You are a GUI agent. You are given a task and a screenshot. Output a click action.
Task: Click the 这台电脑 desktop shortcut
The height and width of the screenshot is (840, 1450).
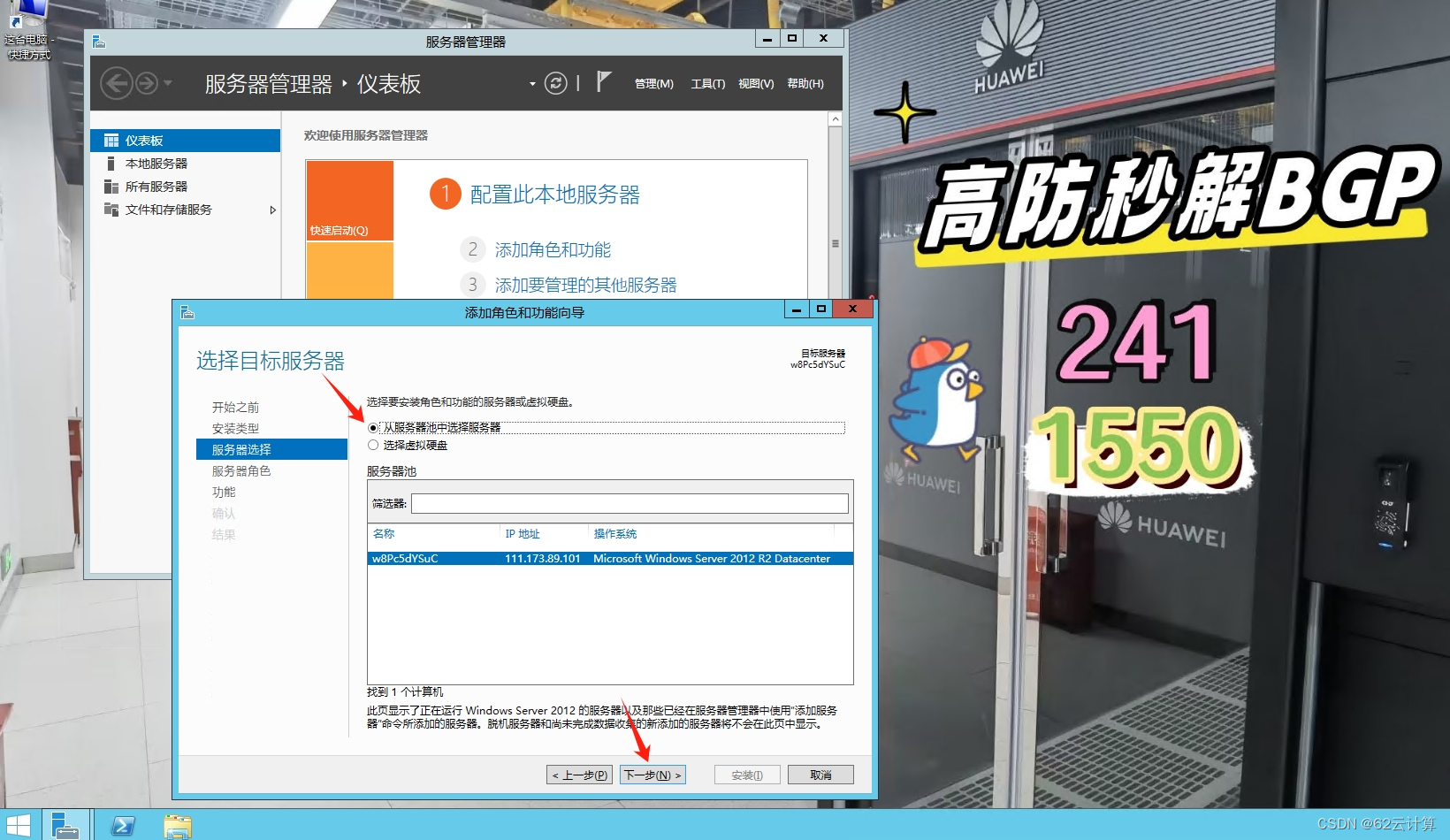click(x=29, y=31)
